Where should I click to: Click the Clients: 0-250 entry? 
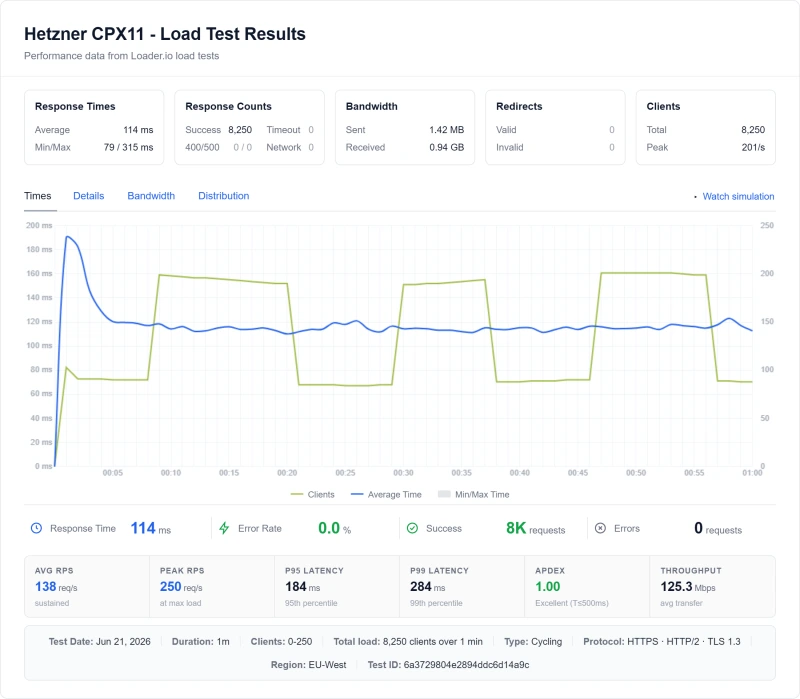point(281,641)
